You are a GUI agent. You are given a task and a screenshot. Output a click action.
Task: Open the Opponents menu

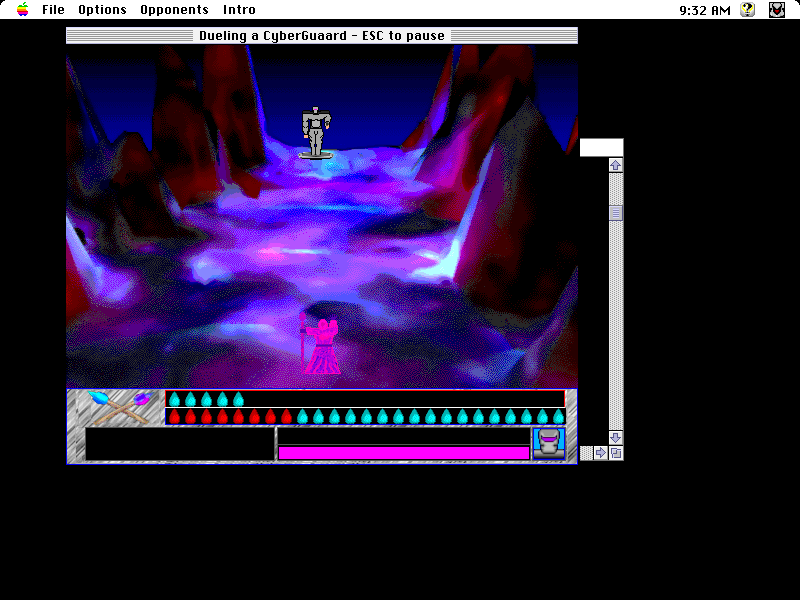(x=174, y=9)
